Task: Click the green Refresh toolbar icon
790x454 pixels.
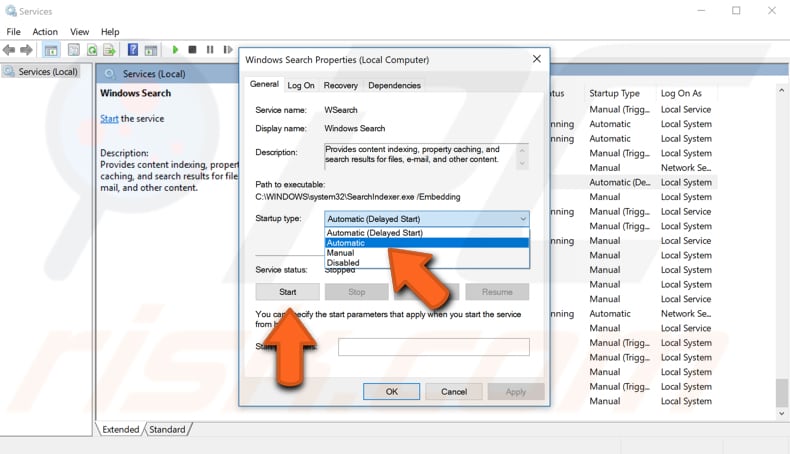Action: [92, 50]
